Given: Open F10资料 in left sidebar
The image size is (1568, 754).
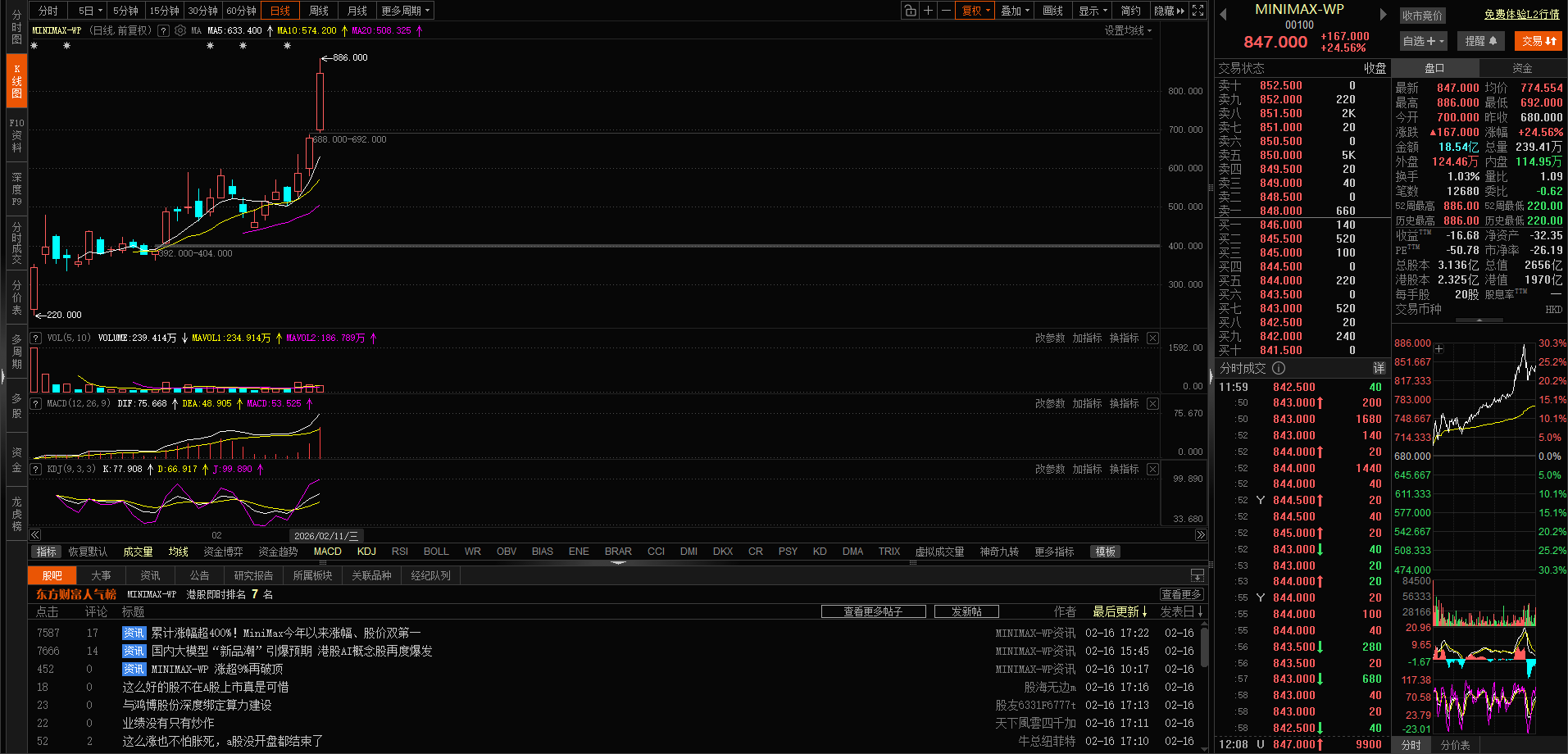Looking at the screenshot, I should point(16,135).
